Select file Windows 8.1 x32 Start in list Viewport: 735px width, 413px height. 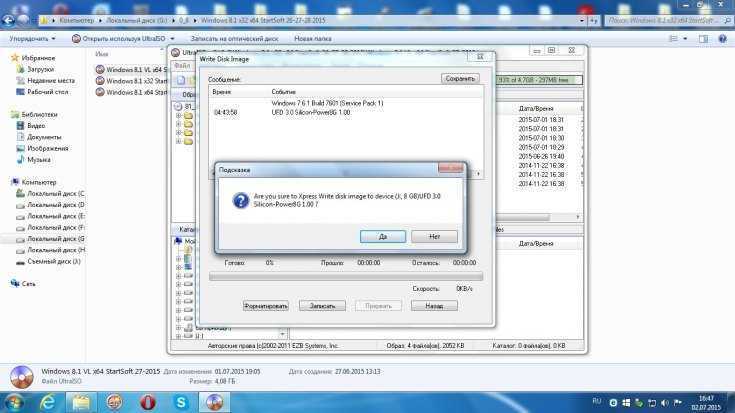pos(131,81)
